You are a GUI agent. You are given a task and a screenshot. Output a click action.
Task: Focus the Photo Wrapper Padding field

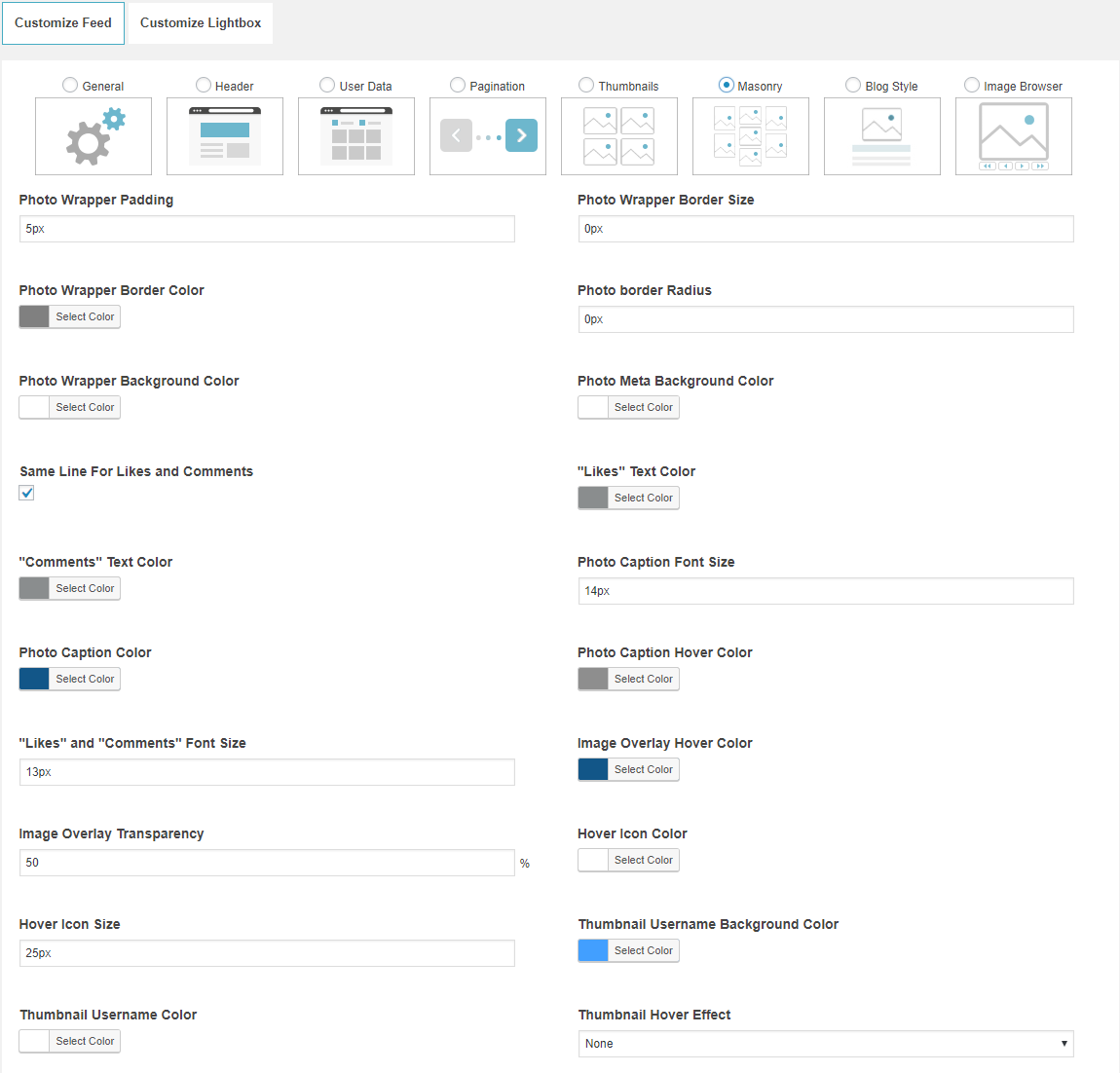(x=267, y=229)
